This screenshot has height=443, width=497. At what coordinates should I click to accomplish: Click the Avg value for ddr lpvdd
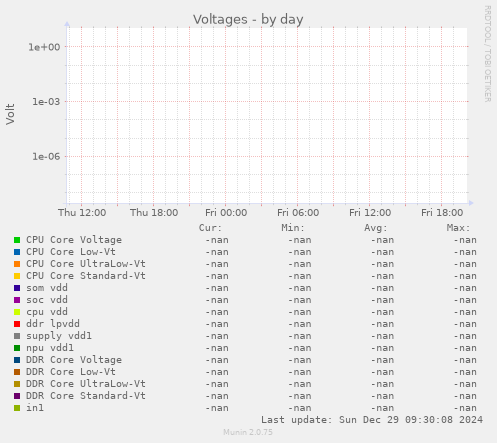point(382,324)
